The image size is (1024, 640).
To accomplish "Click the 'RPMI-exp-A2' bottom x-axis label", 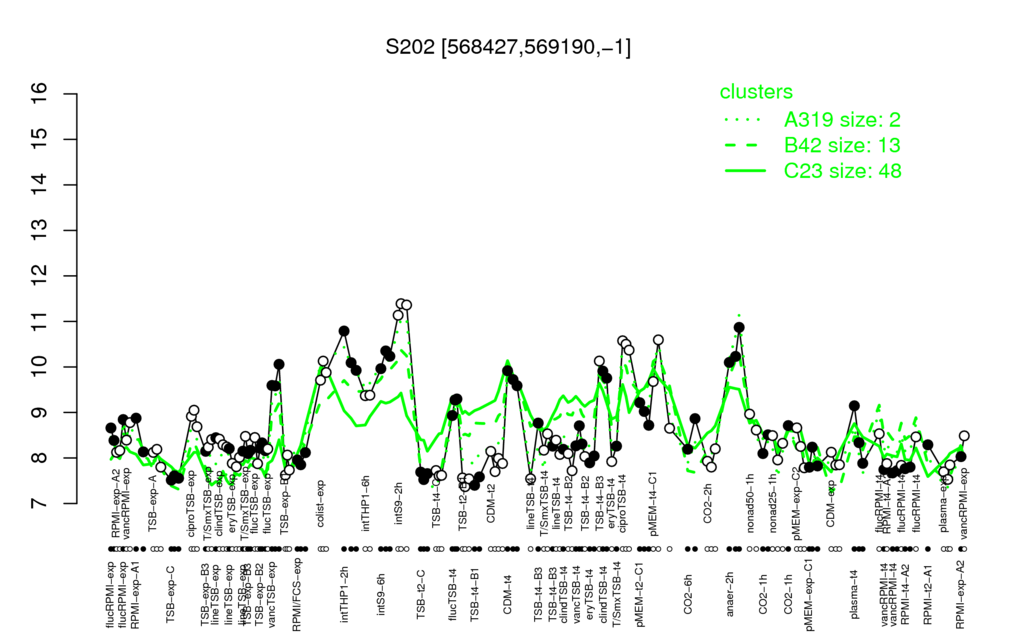I will (x=960, y=597).
